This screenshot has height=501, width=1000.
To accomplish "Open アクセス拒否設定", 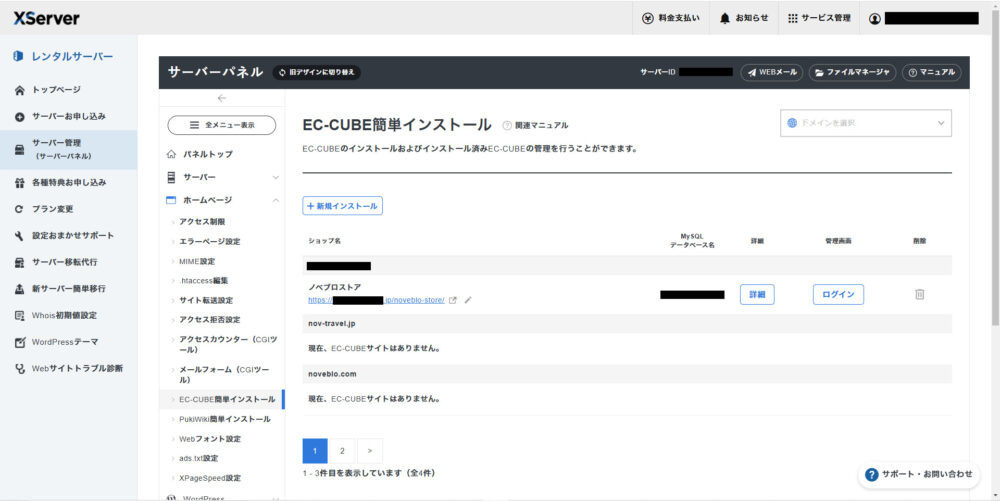I will coord(209,319).
